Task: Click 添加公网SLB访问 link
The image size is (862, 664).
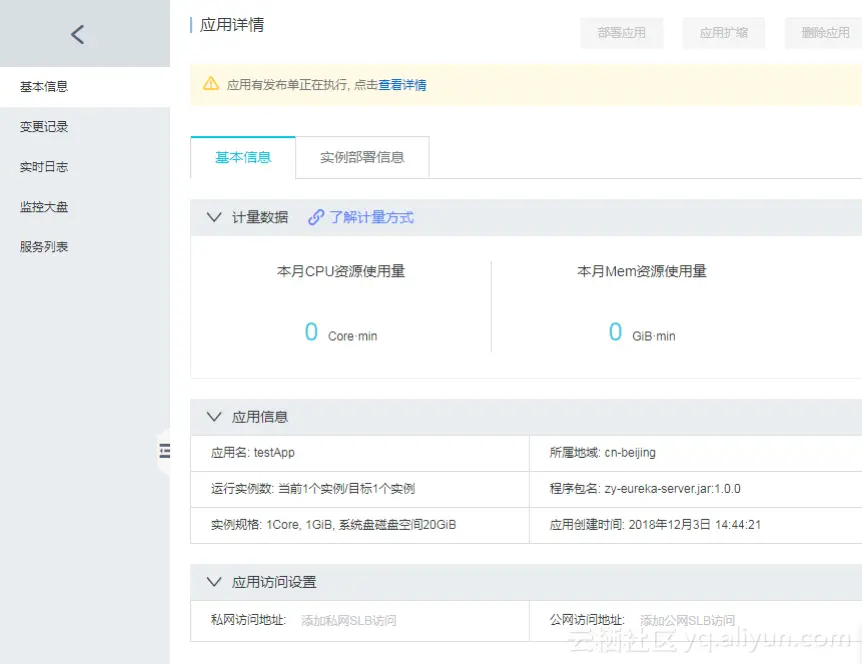Action: pyautogui.click(x=687, y=621)
